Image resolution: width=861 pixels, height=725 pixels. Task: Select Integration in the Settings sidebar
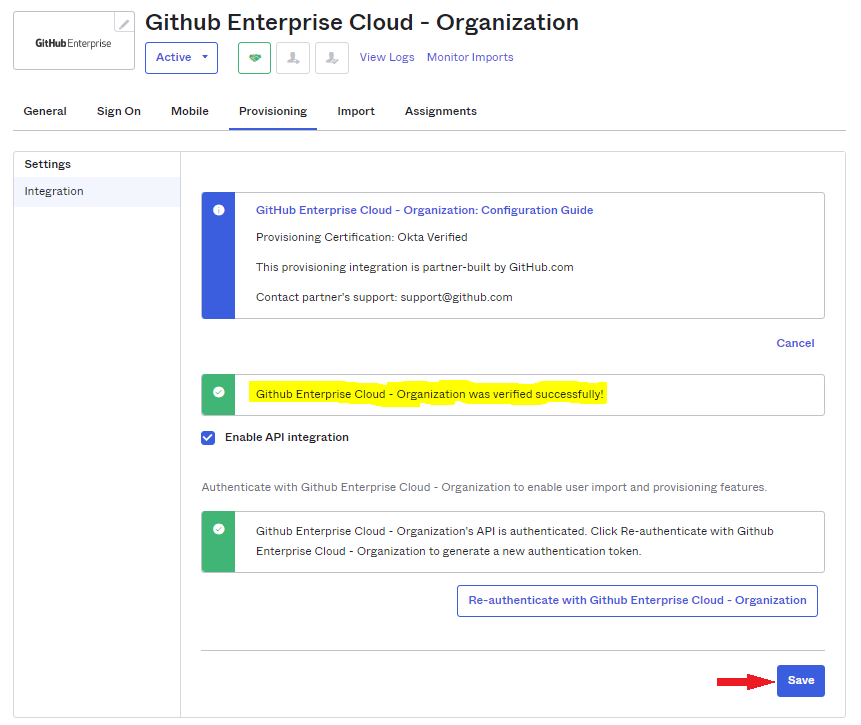54,192
